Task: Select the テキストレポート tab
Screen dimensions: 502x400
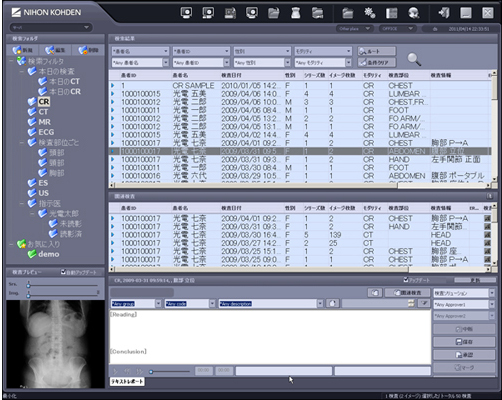Action: click(127, 381)
